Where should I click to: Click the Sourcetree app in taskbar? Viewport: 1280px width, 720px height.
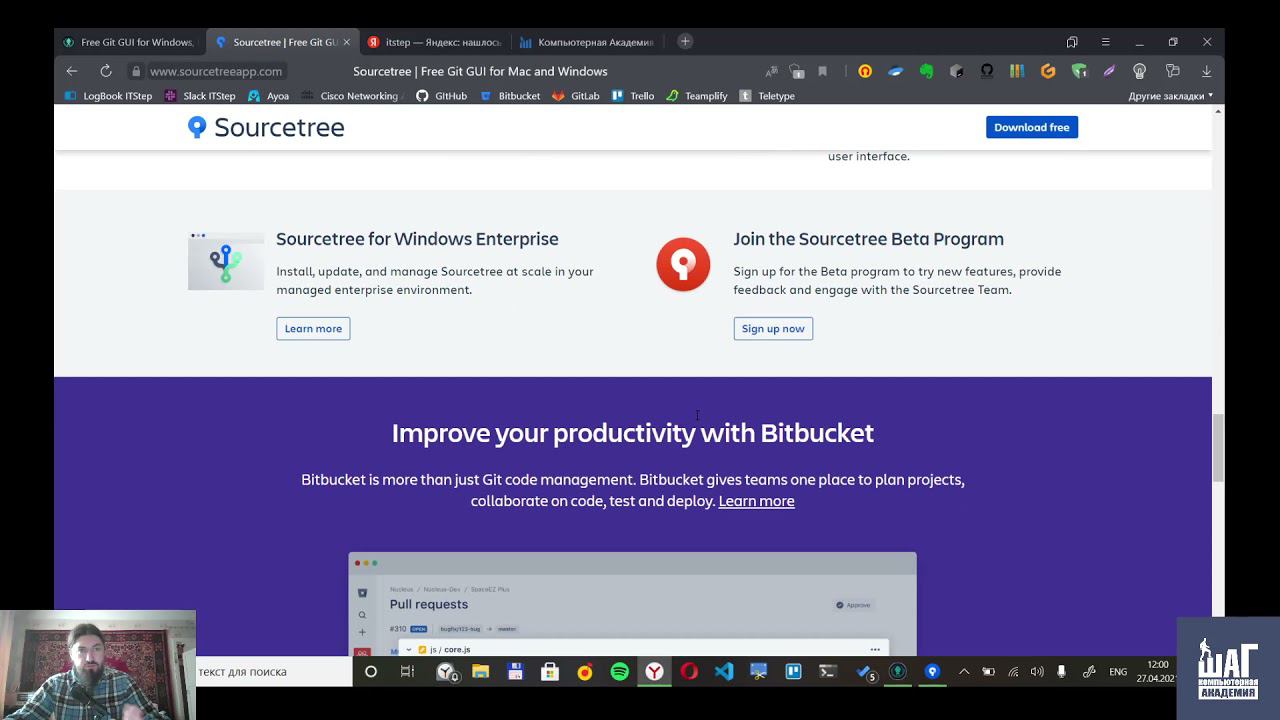click(x=932, y=672)
